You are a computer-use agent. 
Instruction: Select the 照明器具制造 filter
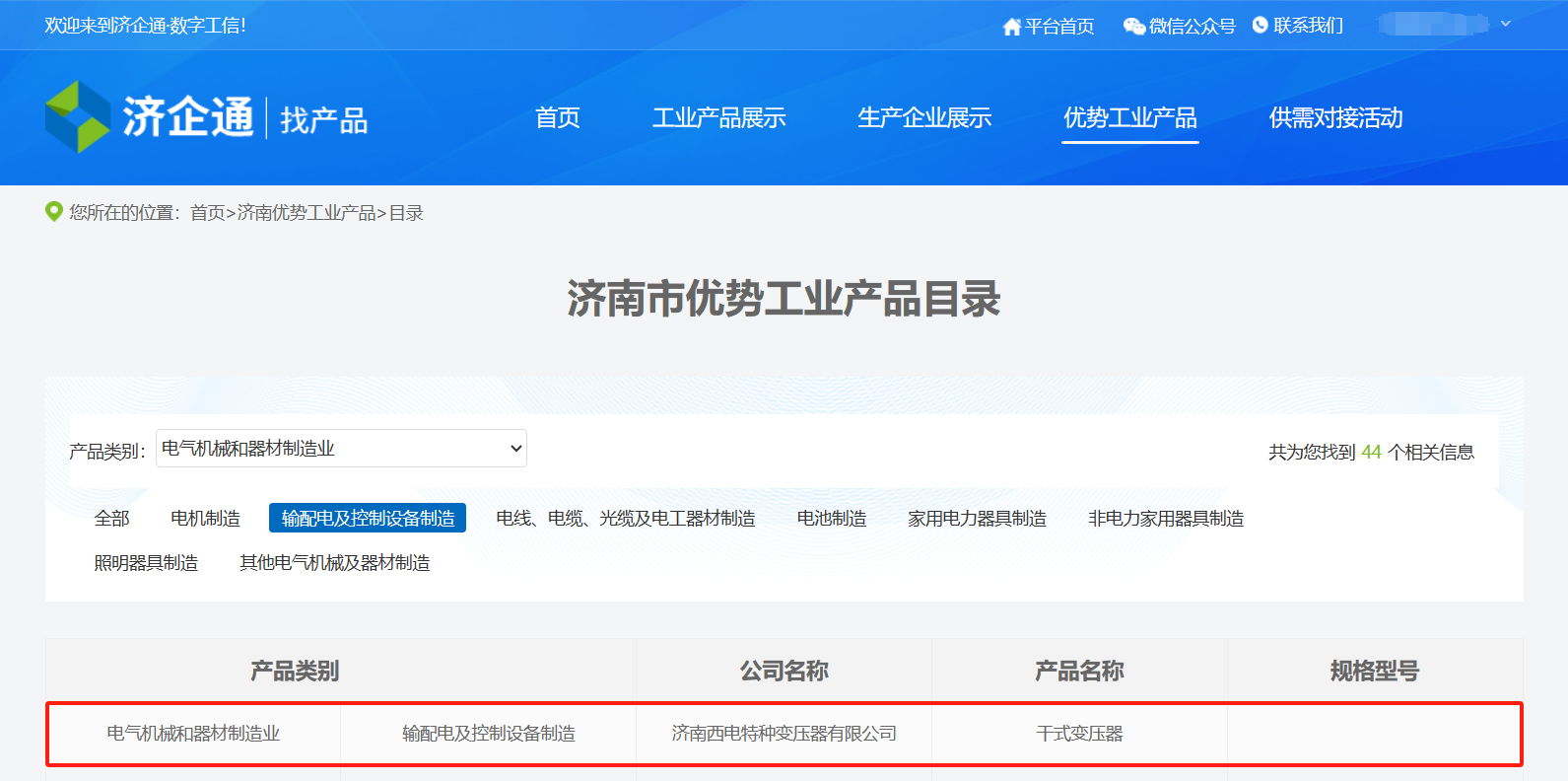[x=146, y=563]
